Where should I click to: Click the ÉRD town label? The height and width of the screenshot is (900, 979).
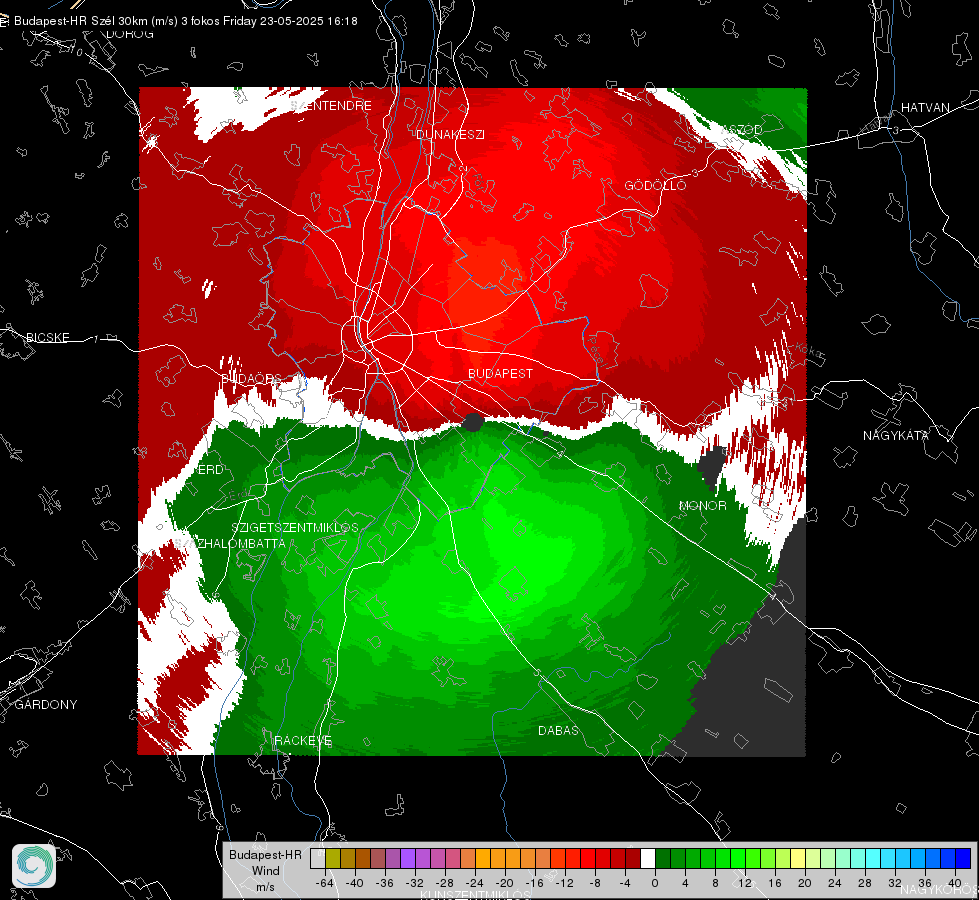pos(209,470)
